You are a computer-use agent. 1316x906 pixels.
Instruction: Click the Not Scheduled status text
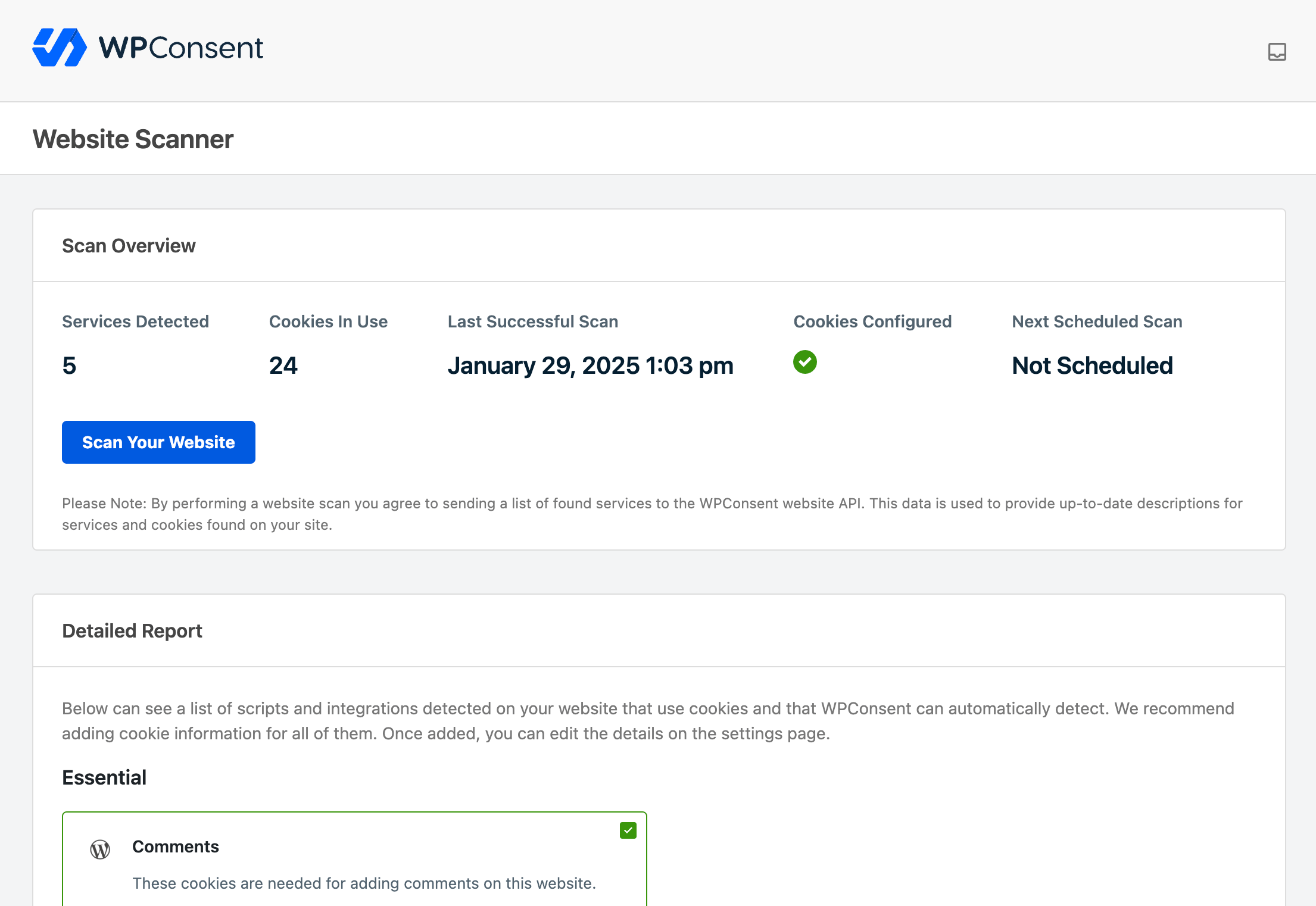click(x=1092, y=365)
